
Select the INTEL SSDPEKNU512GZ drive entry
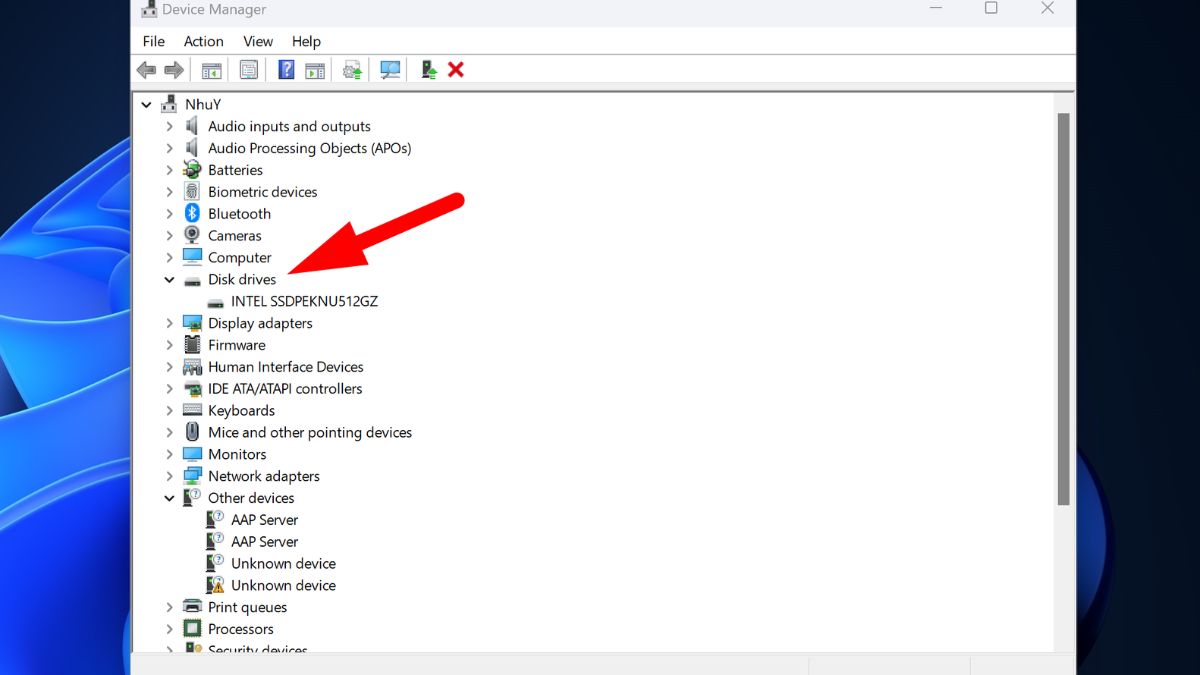click(x=304, y=301)
